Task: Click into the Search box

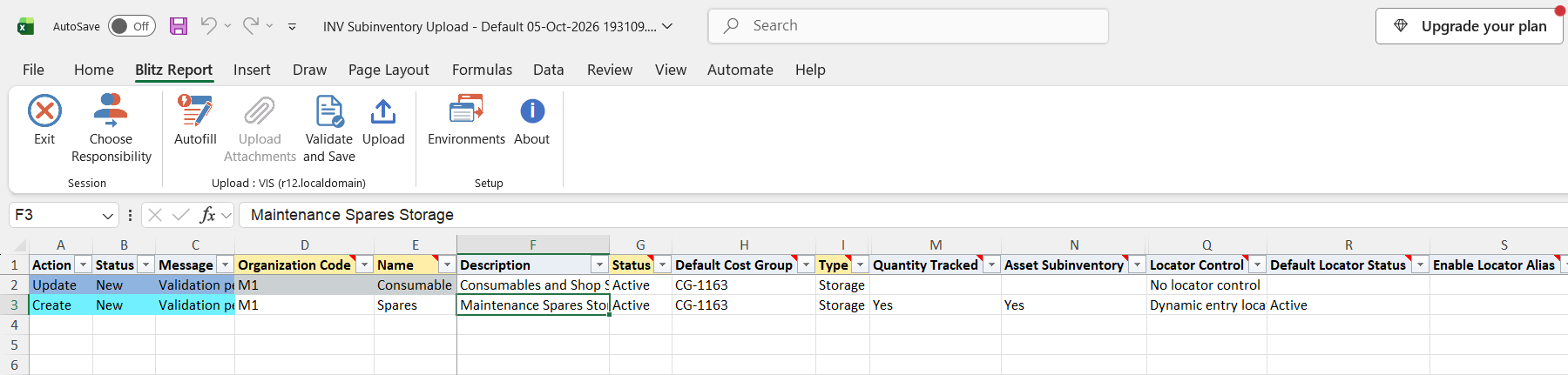Action: click(x=908, y=26)
